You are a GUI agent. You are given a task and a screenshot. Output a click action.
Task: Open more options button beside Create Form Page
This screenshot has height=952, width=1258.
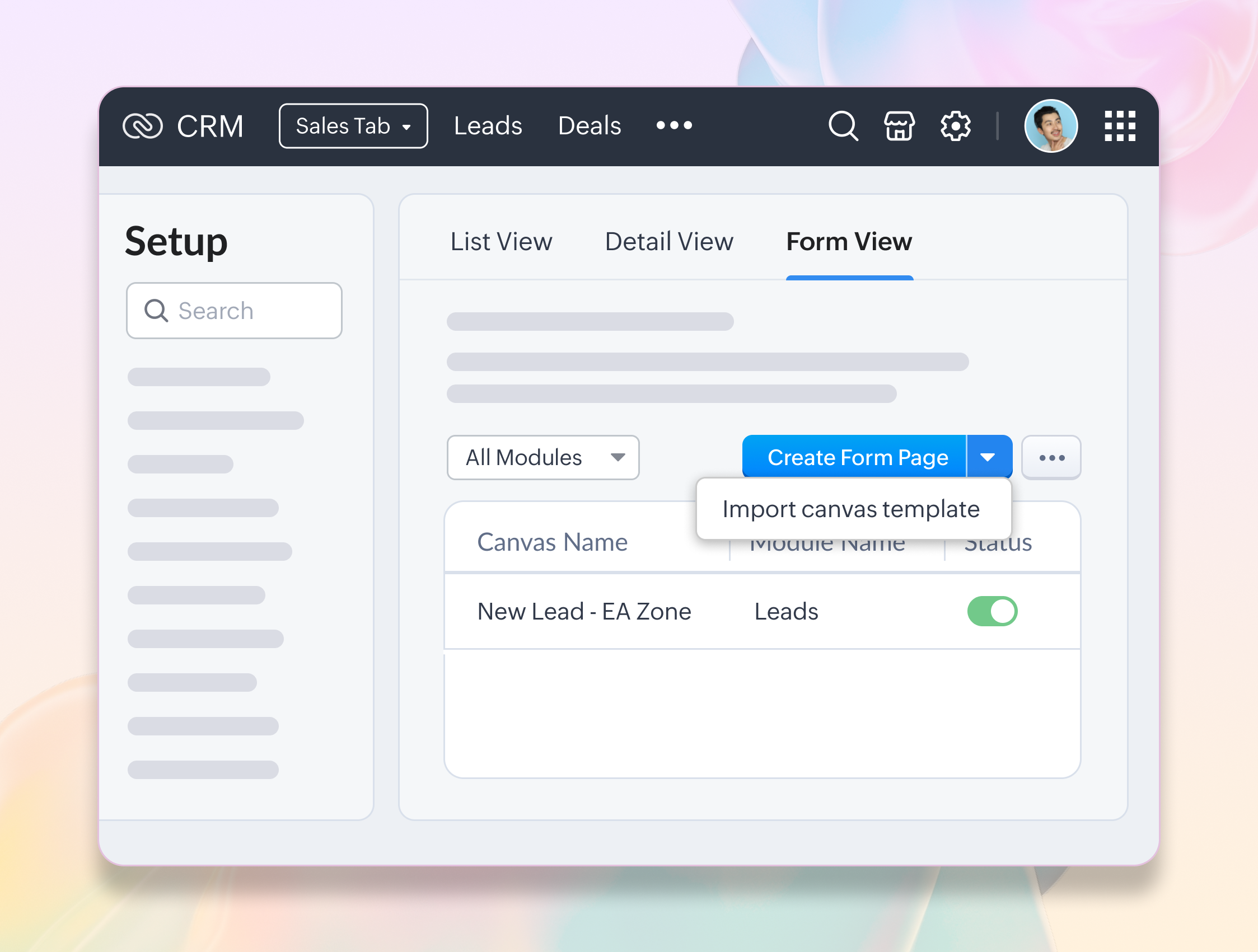tap(1051, 457)
